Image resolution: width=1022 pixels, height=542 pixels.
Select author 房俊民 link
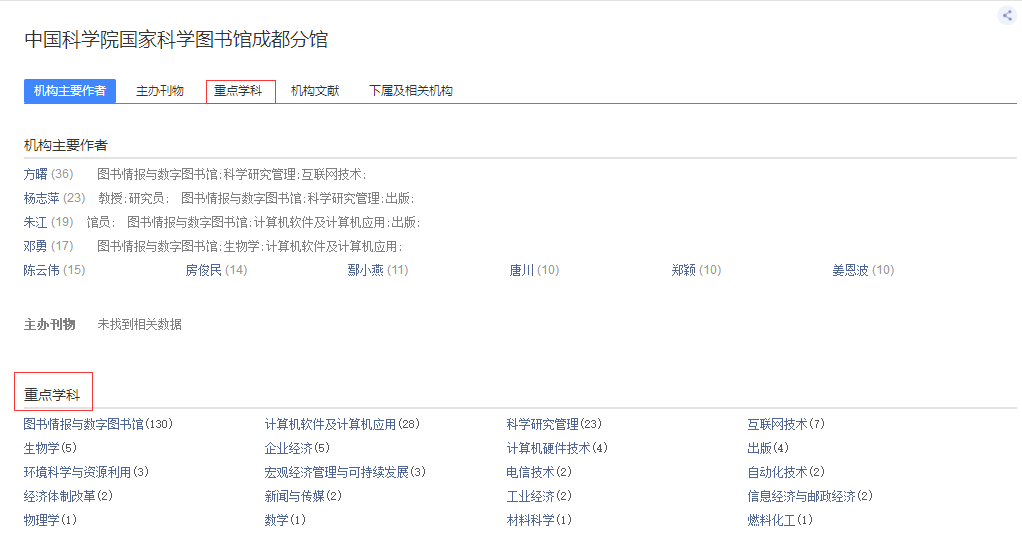(x=203, y=270)
